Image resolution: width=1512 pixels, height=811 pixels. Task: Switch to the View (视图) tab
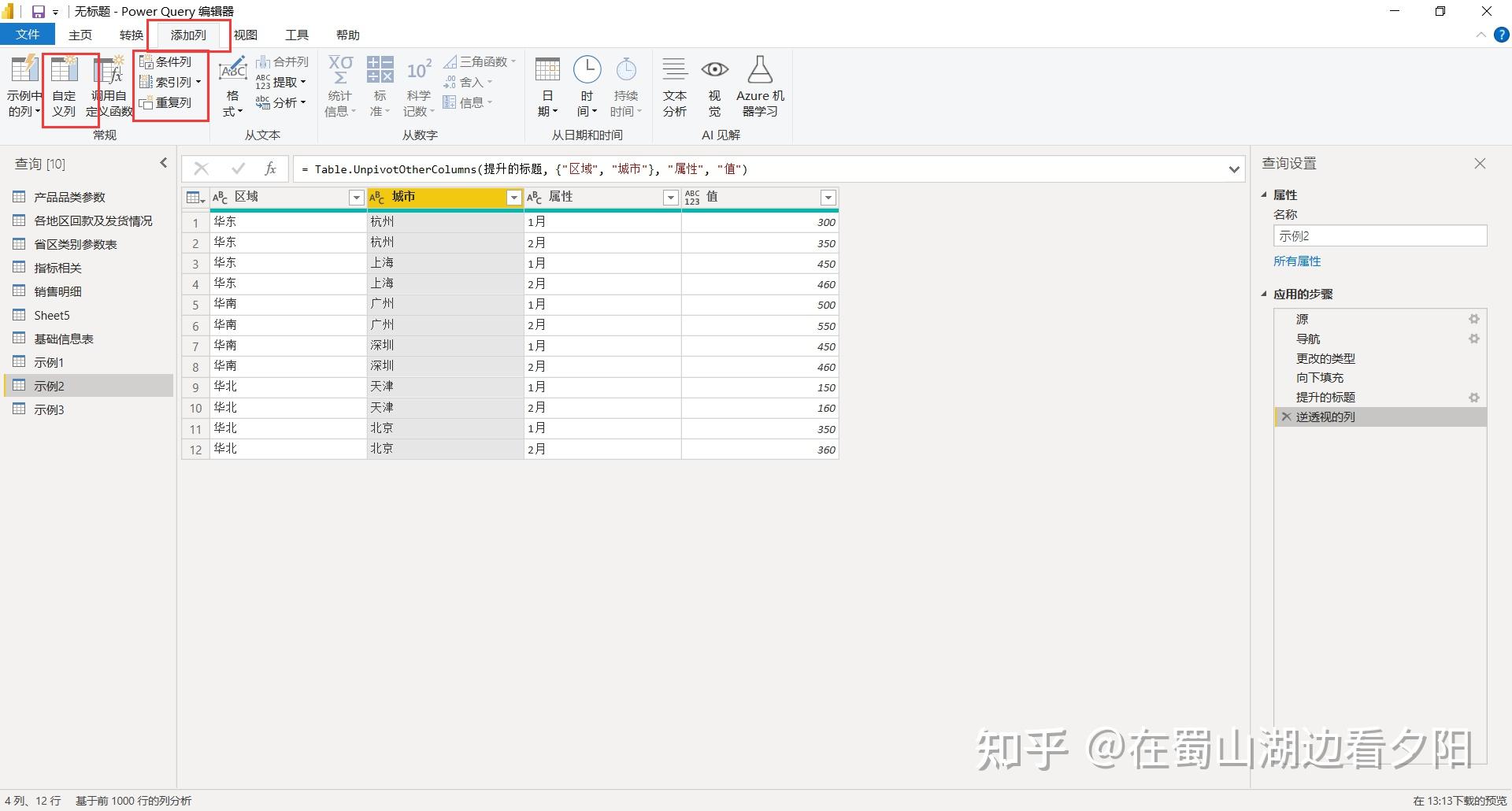pos(246,35)
